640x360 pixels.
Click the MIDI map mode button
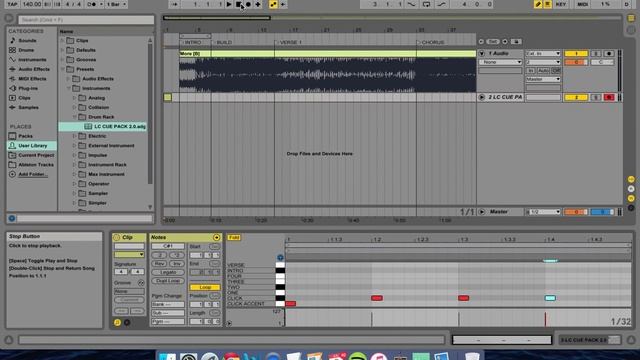[582, 4]
